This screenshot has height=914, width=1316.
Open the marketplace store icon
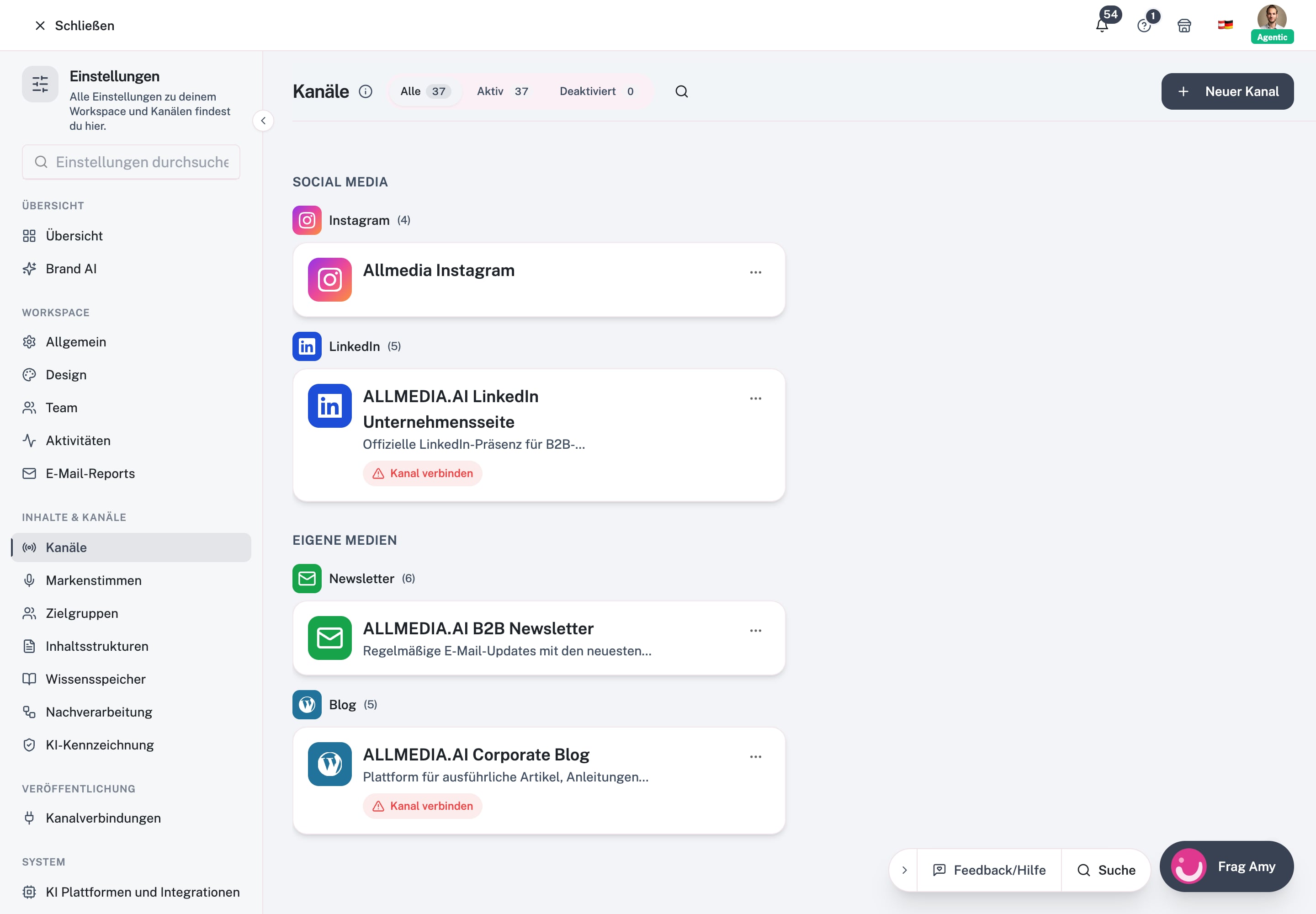click(1184, 26)
